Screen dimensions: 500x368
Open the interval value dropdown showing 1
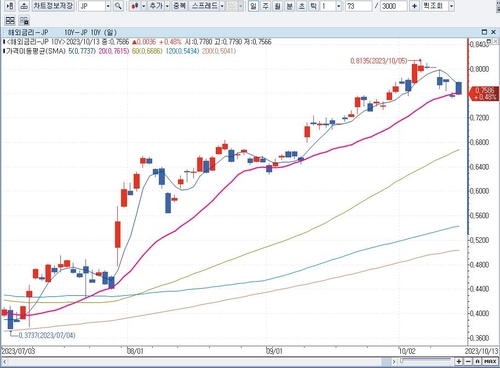coord(339,6)
